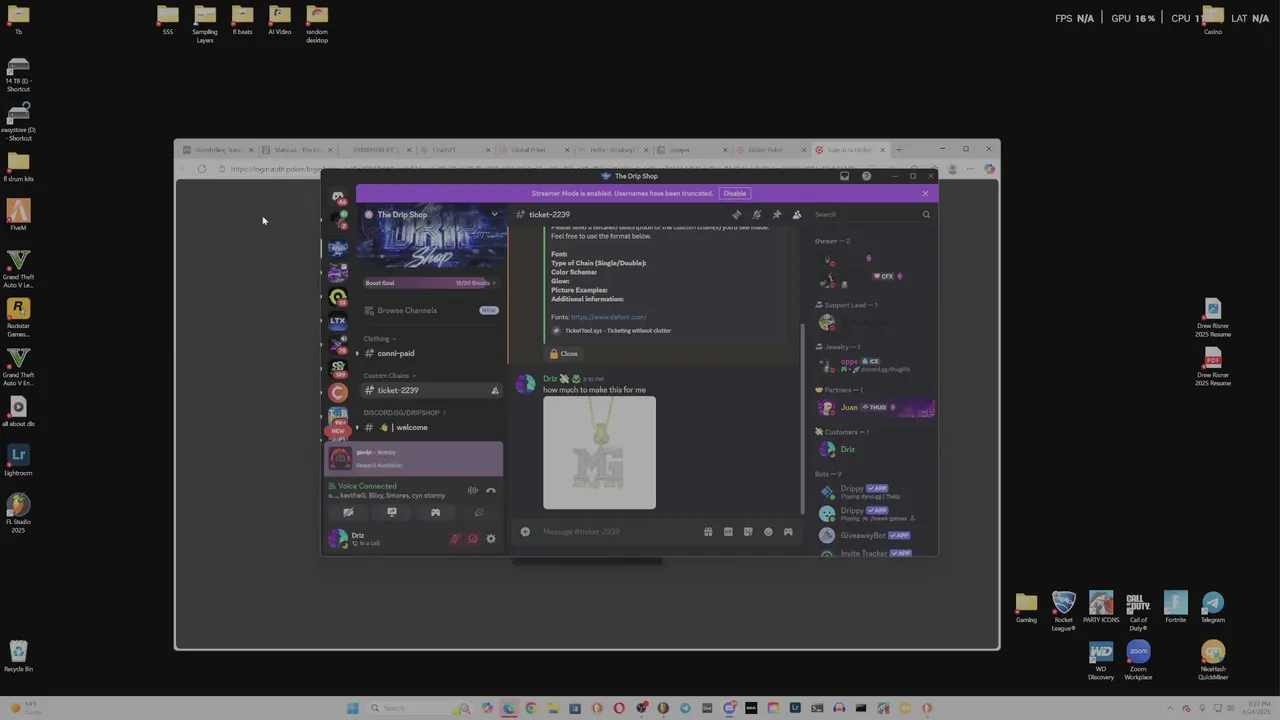Viewport: 1280px width, 720px height.
Task: Open the GIF picker
Action: click(728, 532)
